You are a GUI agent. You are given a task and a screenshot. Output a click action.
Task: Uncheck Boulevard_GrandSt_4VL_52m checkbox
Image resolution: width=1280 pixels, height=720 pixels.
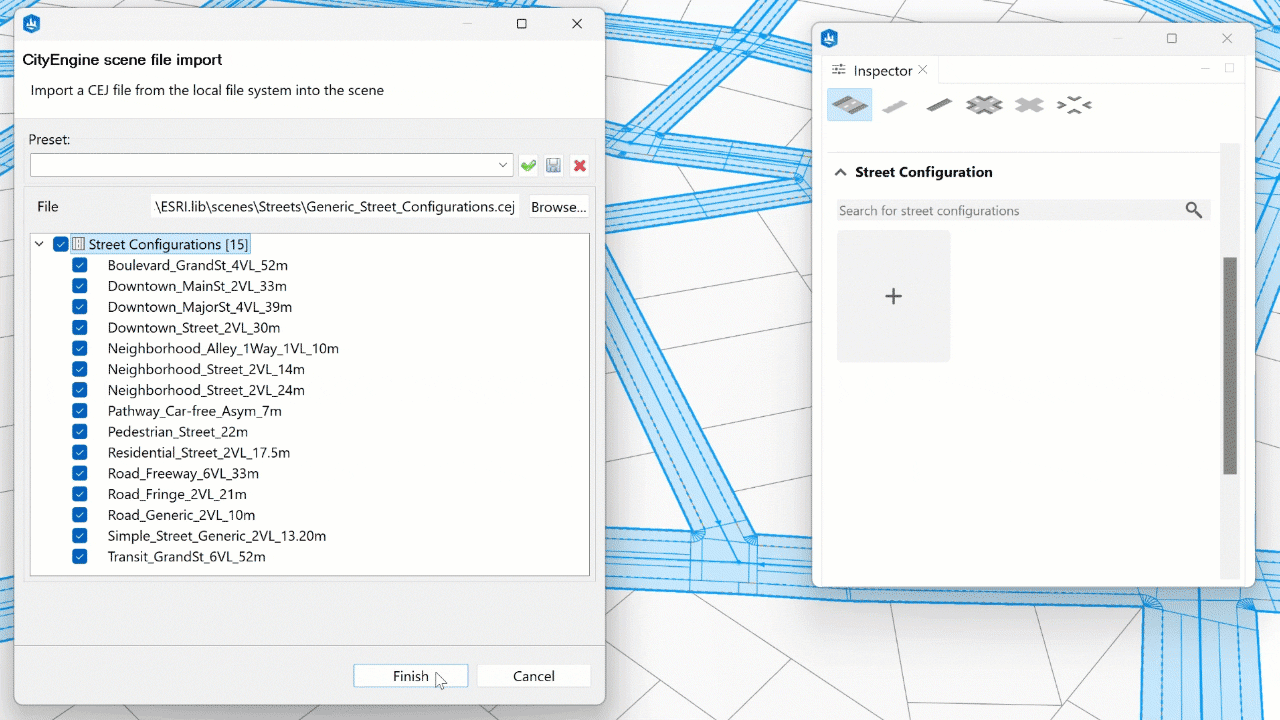pos(80,266)
